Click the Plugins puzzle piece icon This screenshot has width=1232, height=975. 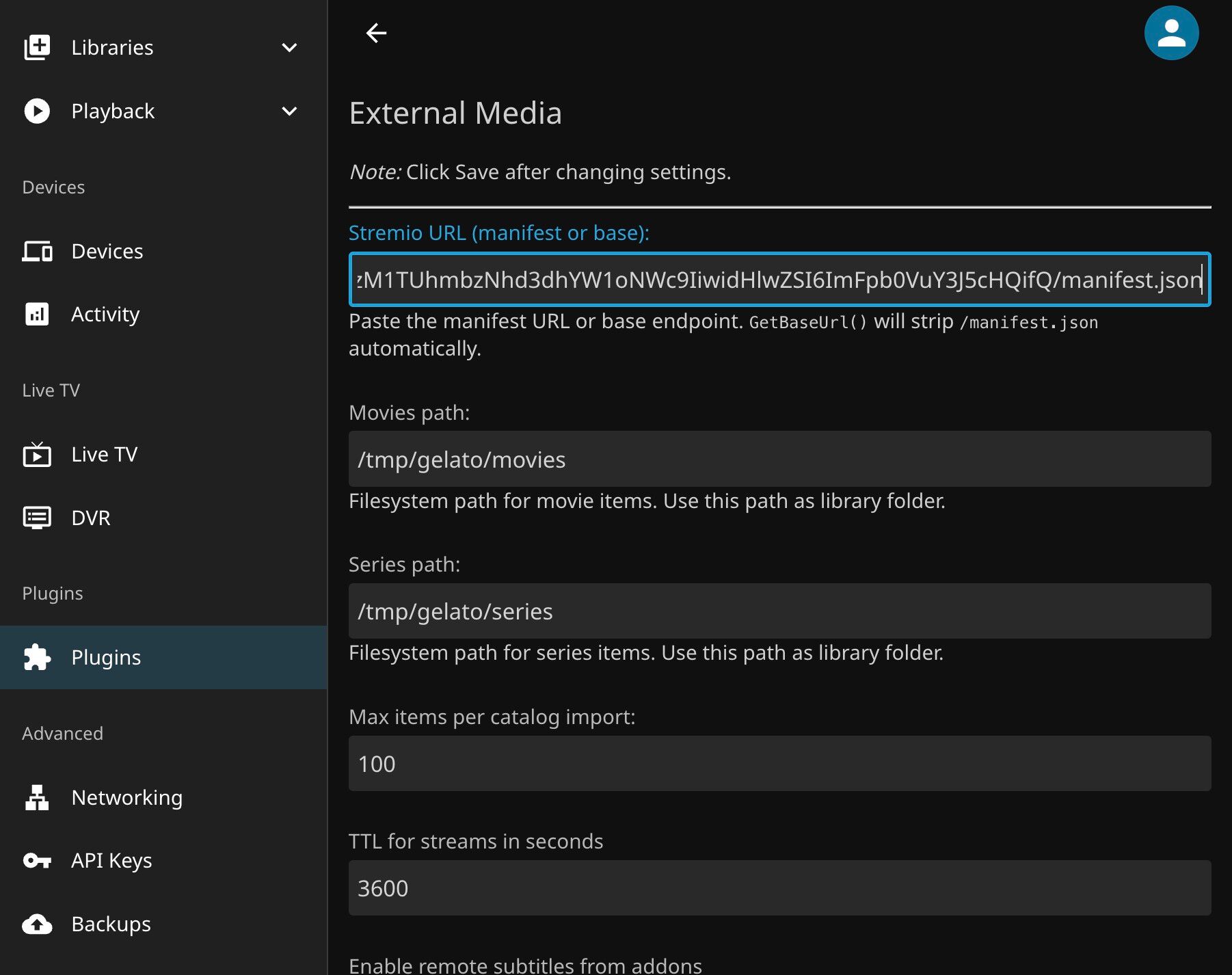coord(37,657)
